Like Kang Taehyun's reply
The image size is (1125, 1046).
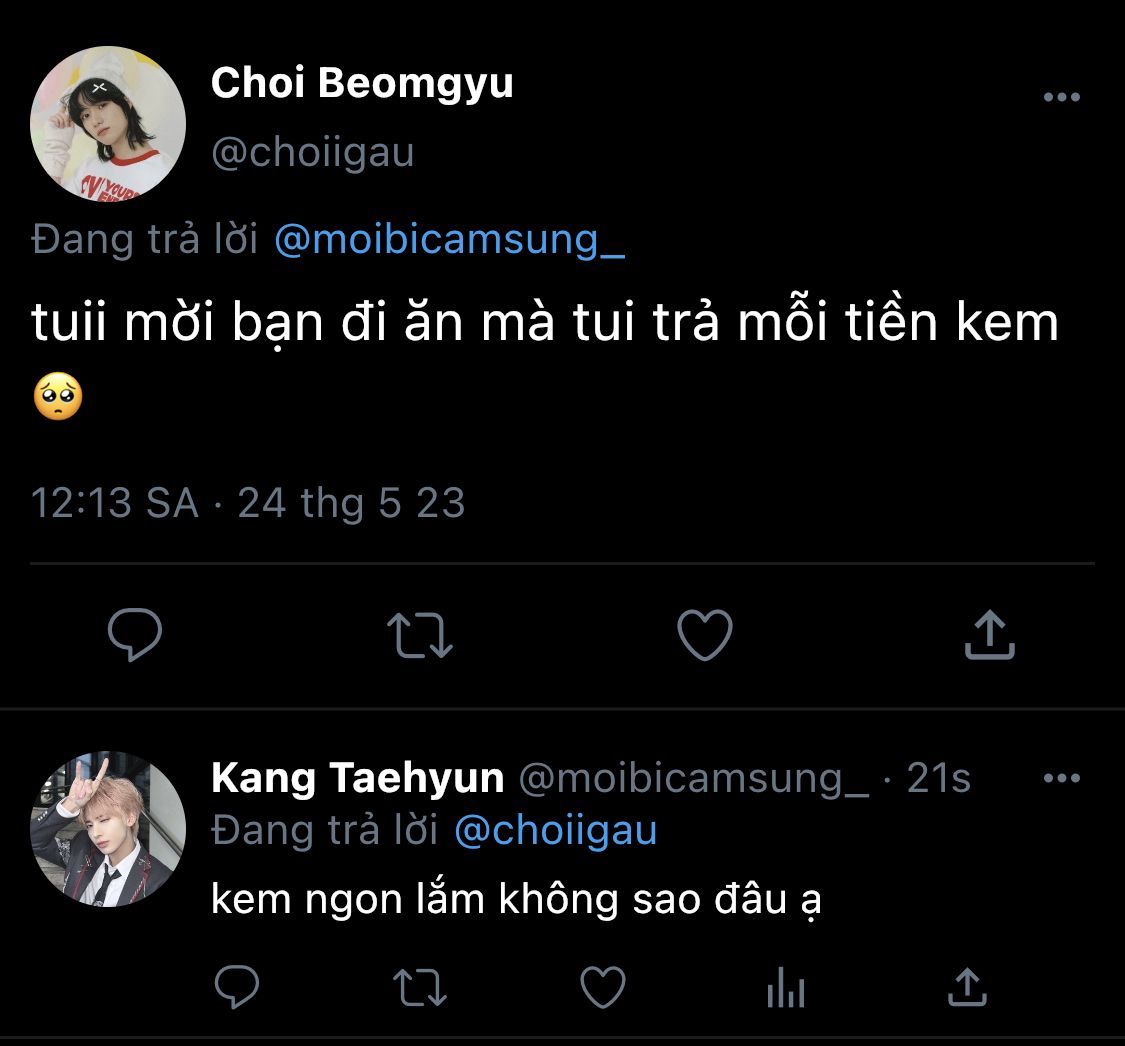click(603, 988)
